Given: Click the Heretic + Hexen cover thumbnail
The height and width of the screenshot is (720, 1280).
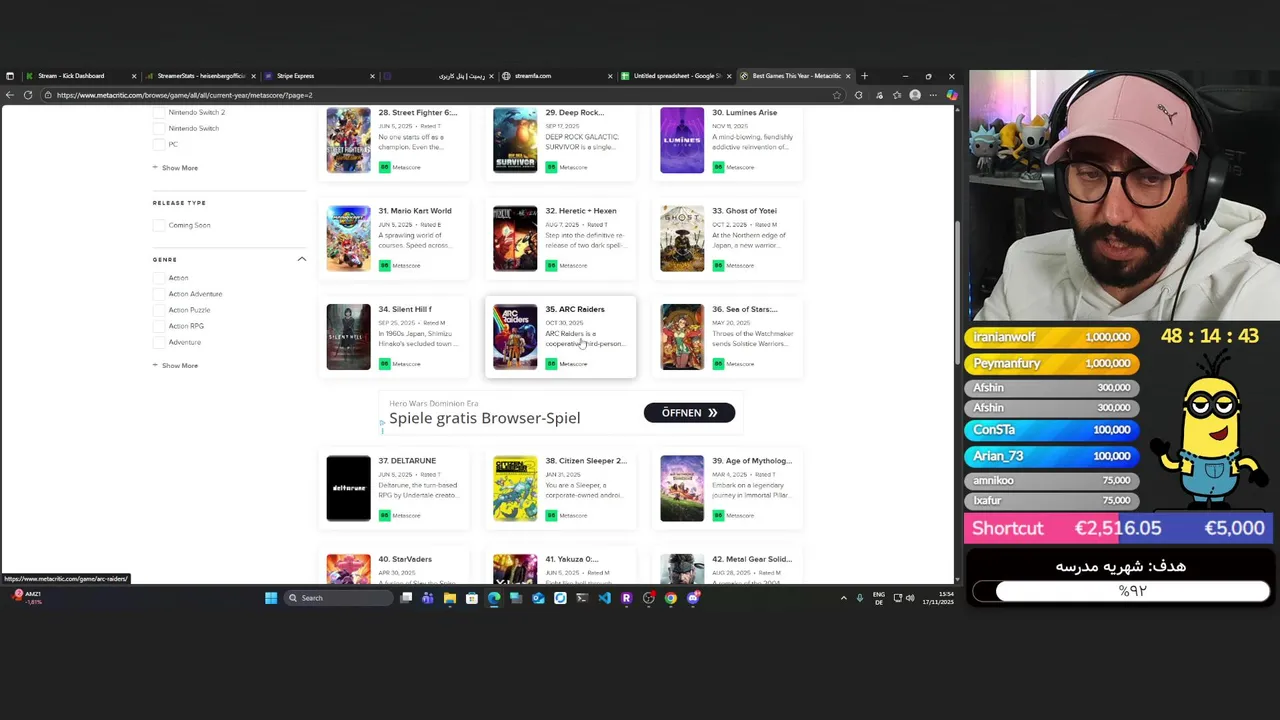Looking at the screenshot, I should coord(515,239).
